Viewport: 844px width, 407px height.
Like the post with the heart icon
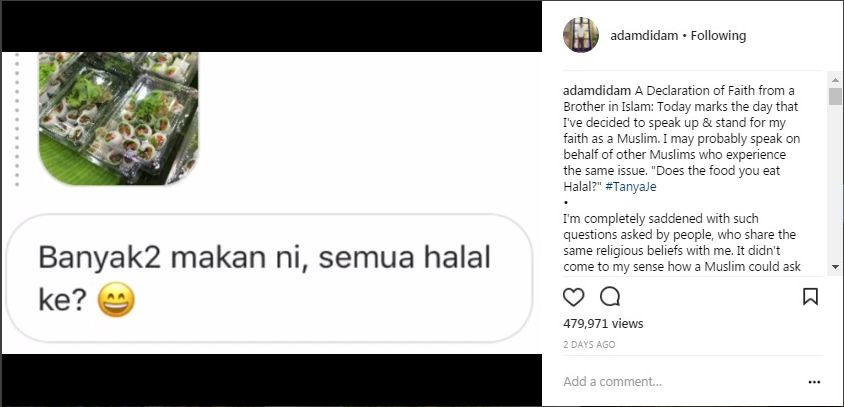click(573, 297)
